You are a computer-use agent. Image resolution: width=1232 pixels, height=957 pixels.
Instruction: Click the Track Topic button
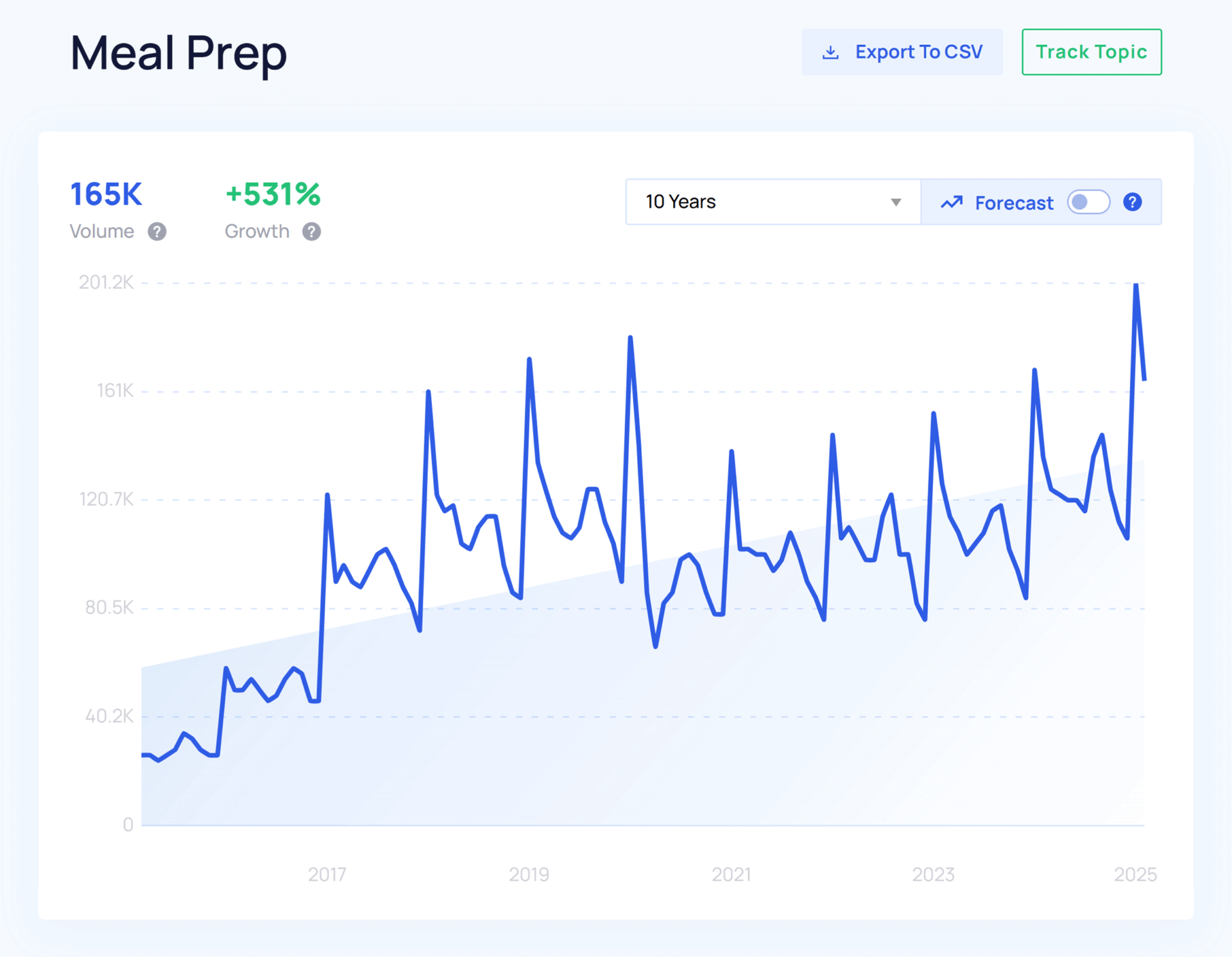1091,52
